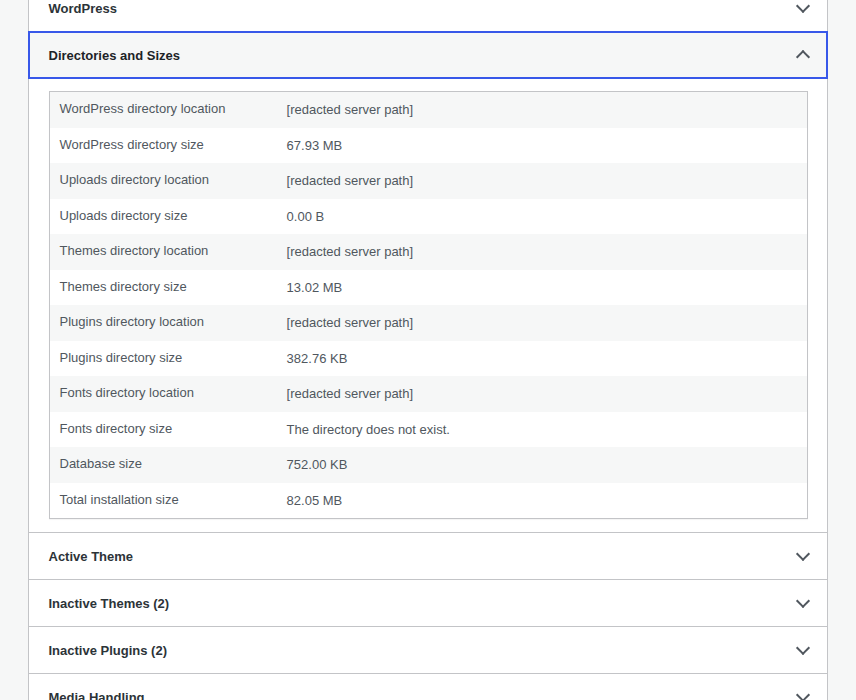Click the '67.93 MB' value
856x700 pixels.
pyautogui.click(x=314, y=146)
